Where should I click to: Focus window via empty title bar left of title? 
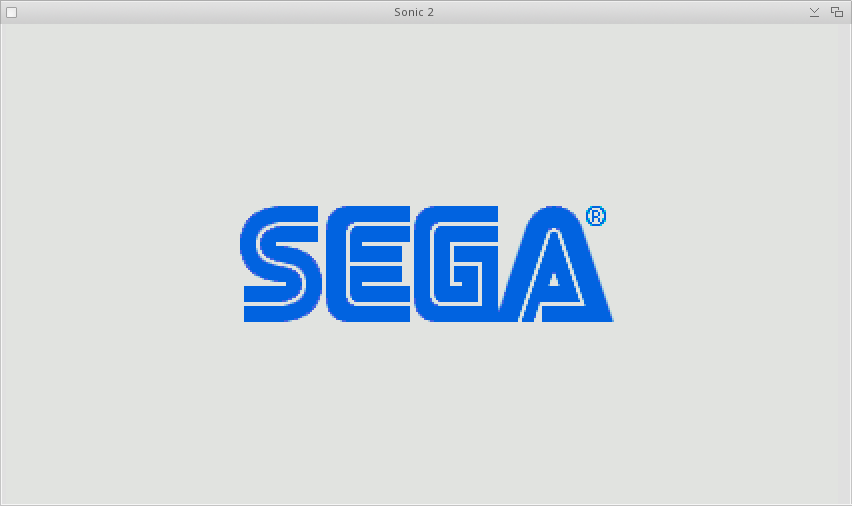click(x=200, y=12)
